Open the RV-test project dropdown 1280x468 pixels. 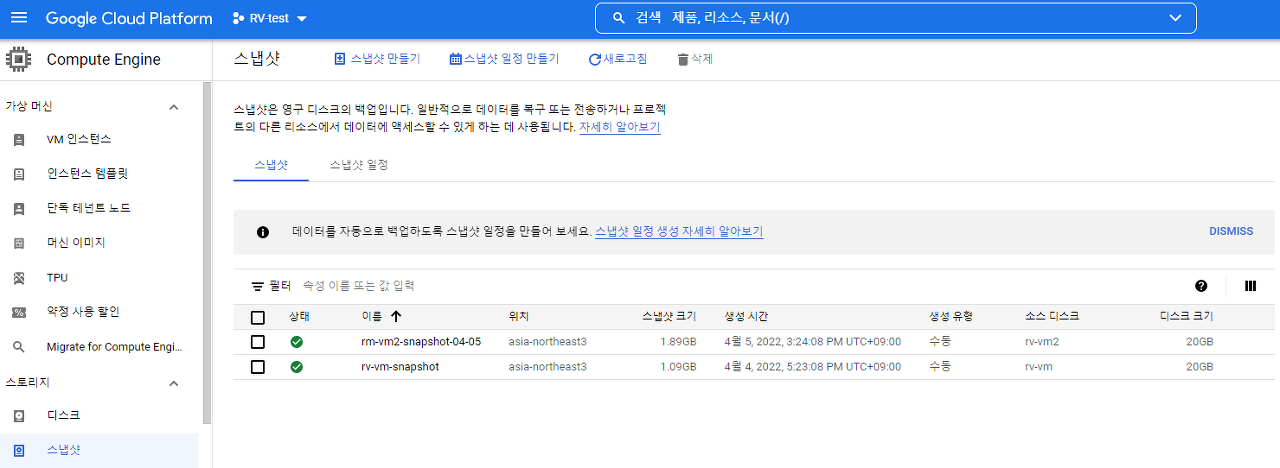coord(270,18)
